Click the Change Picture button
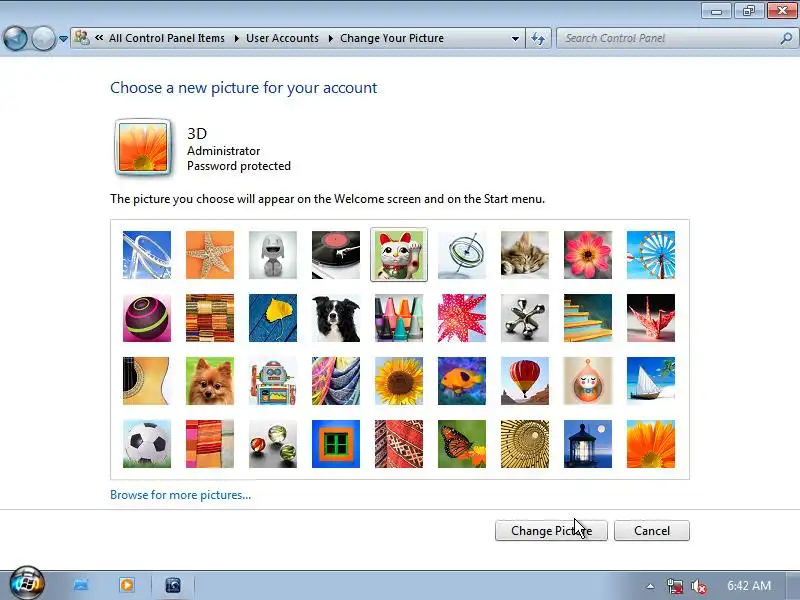 551,531
